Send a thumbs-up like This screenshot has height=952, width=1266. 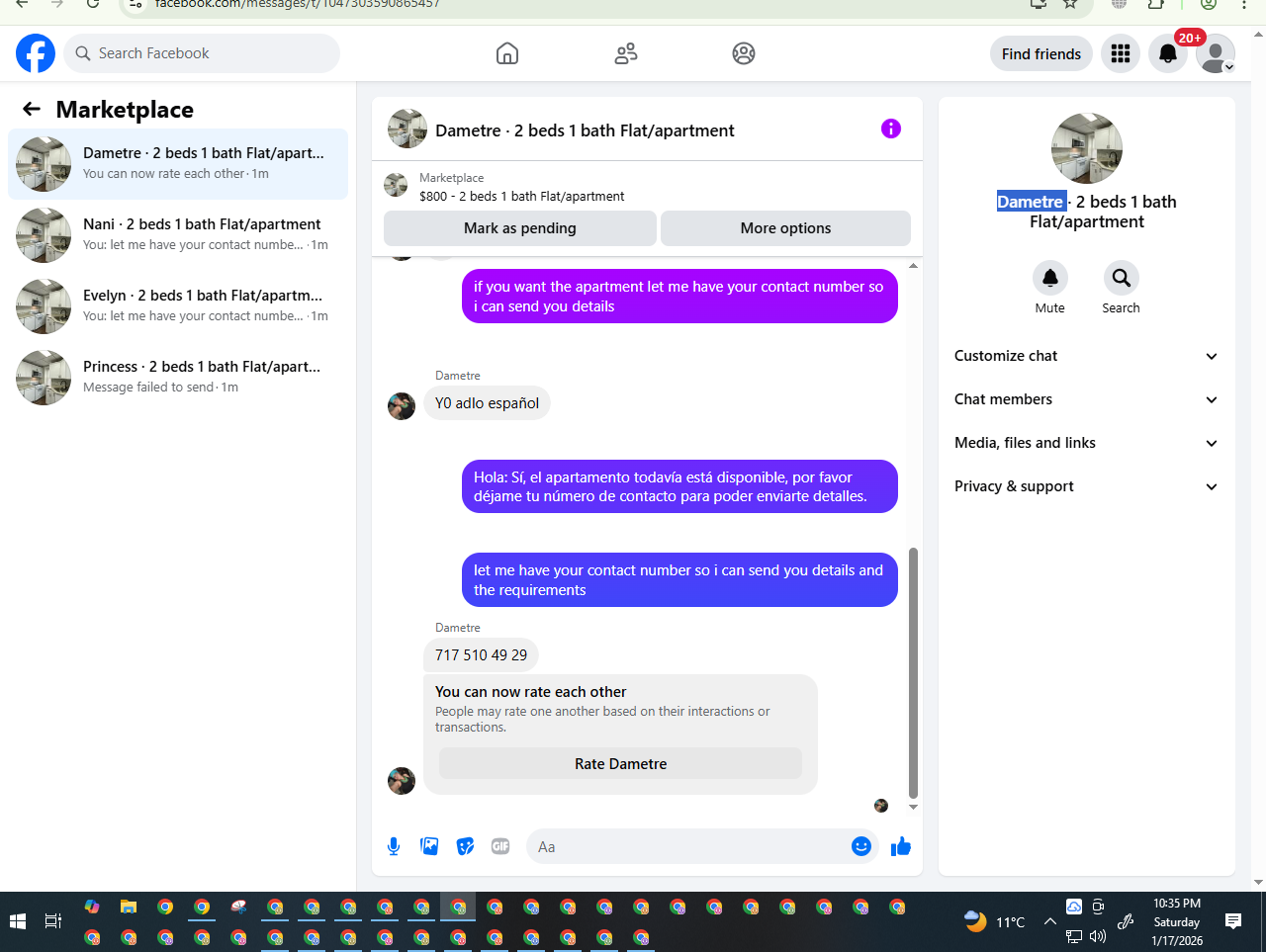(x=900, y=846)
